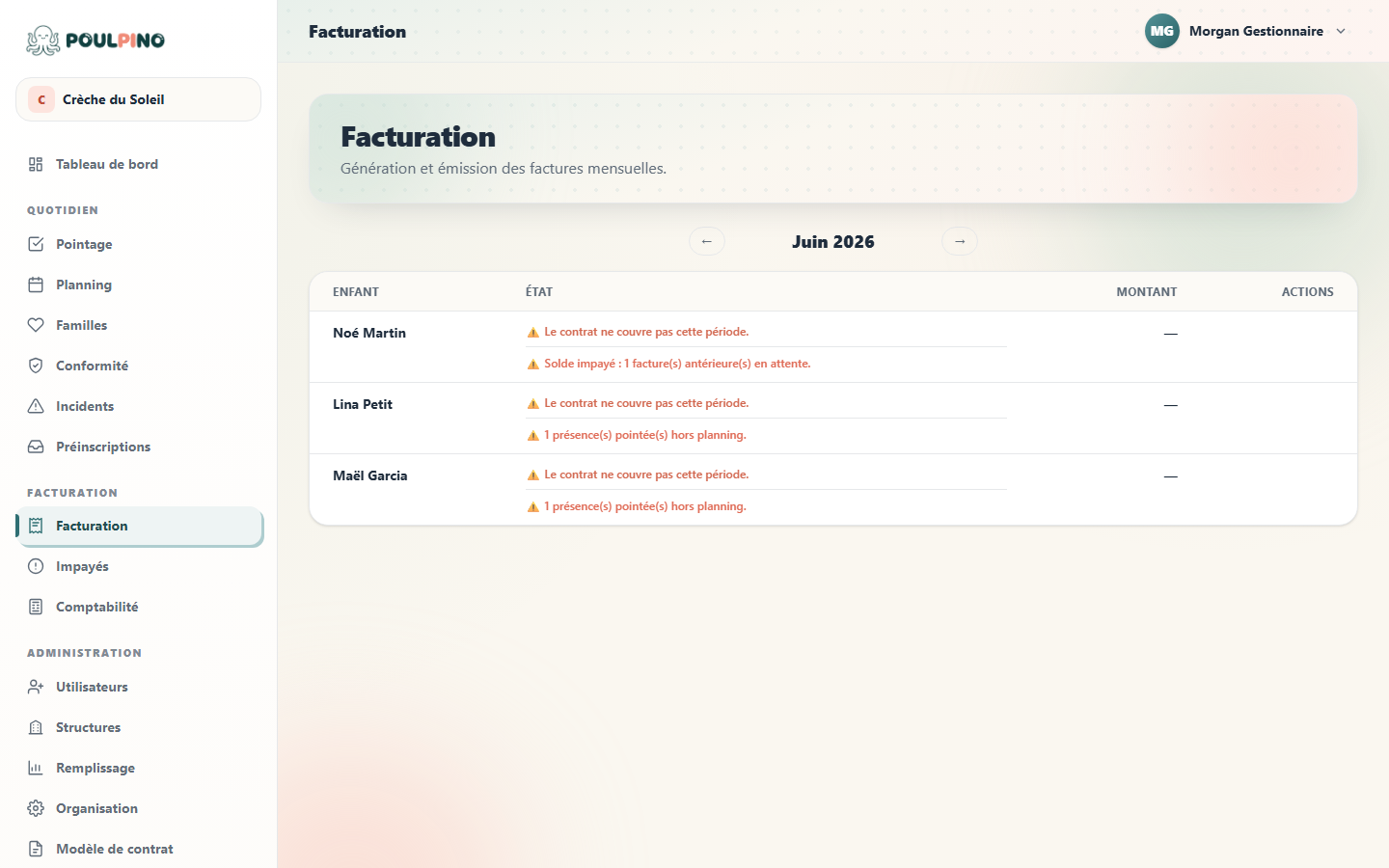Open Tableau de bord menu item
Image resolution: width=1389 pixels, height=868 pixels.
tap(139, 164)
